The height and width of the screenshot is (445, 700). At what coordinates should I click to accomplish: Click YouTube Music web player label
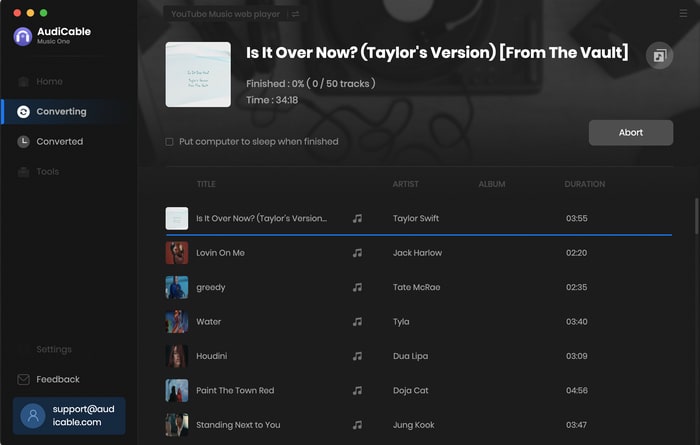tap(225, 14)
